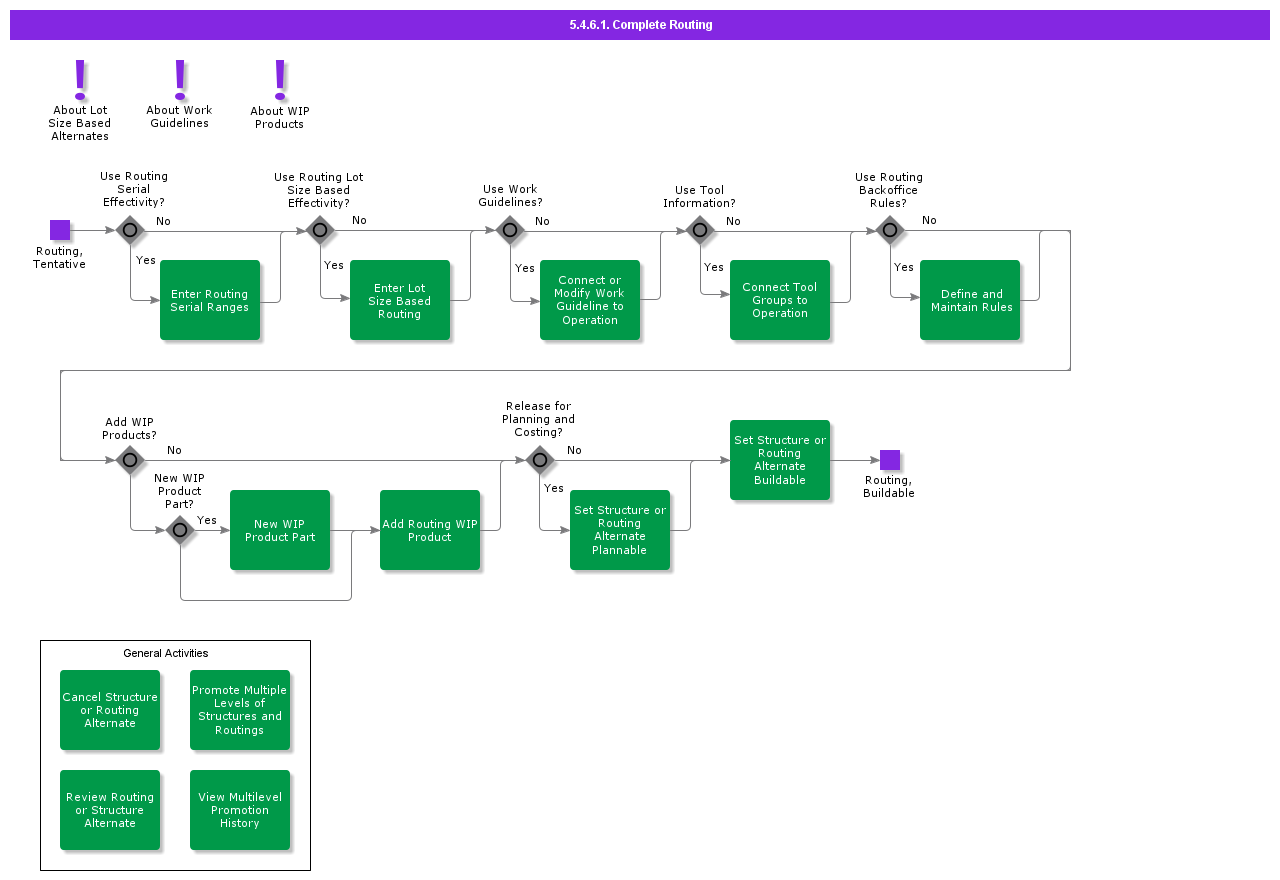The width and height of the screenshot is (1280, 880).
Task: Click the About Lot Size Based Alternates exclamation icon
Action: [x=80, y=79]
